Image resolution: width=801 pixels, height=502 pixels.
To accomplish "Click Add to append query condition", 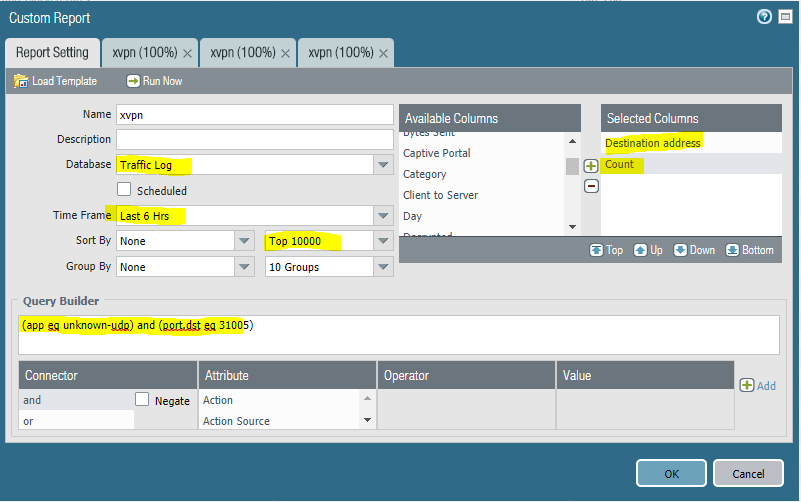I will (x=757, y=385).
